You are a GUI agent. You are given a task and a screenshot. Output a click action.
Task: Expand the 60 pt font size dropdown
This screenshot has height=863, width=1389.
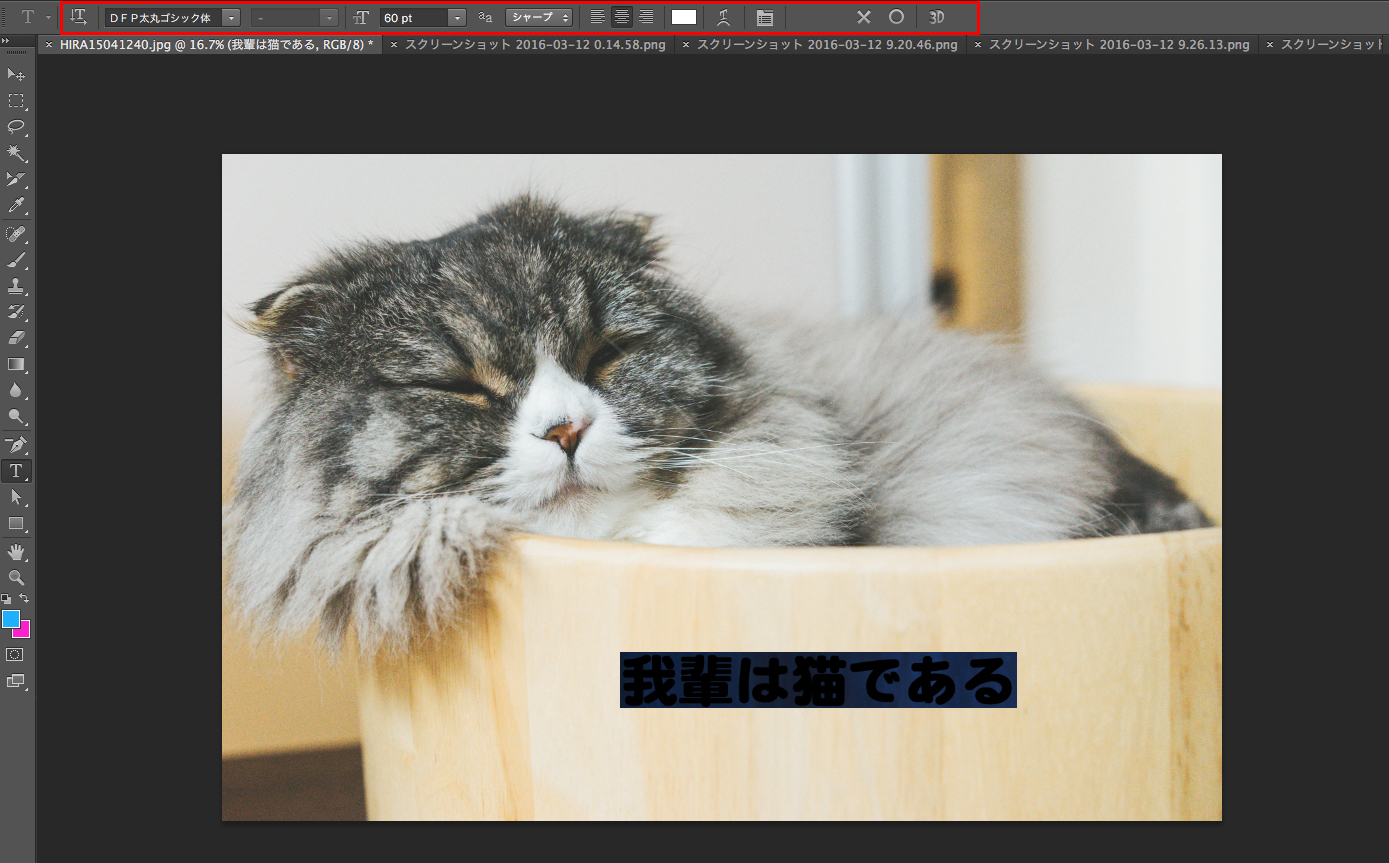[x=457, y=18]
